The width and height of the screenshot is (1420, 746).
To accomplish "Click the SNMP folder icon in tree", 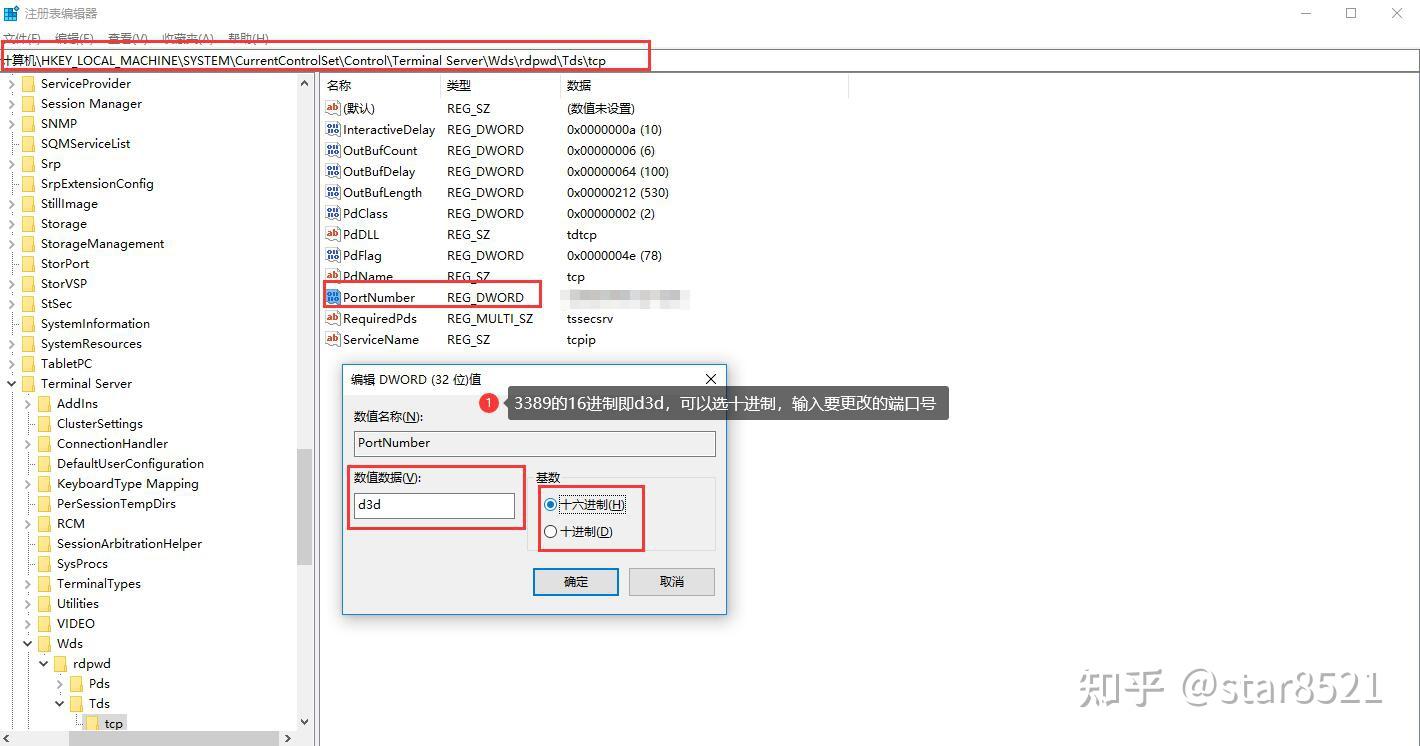I will [x=28, y=123].
